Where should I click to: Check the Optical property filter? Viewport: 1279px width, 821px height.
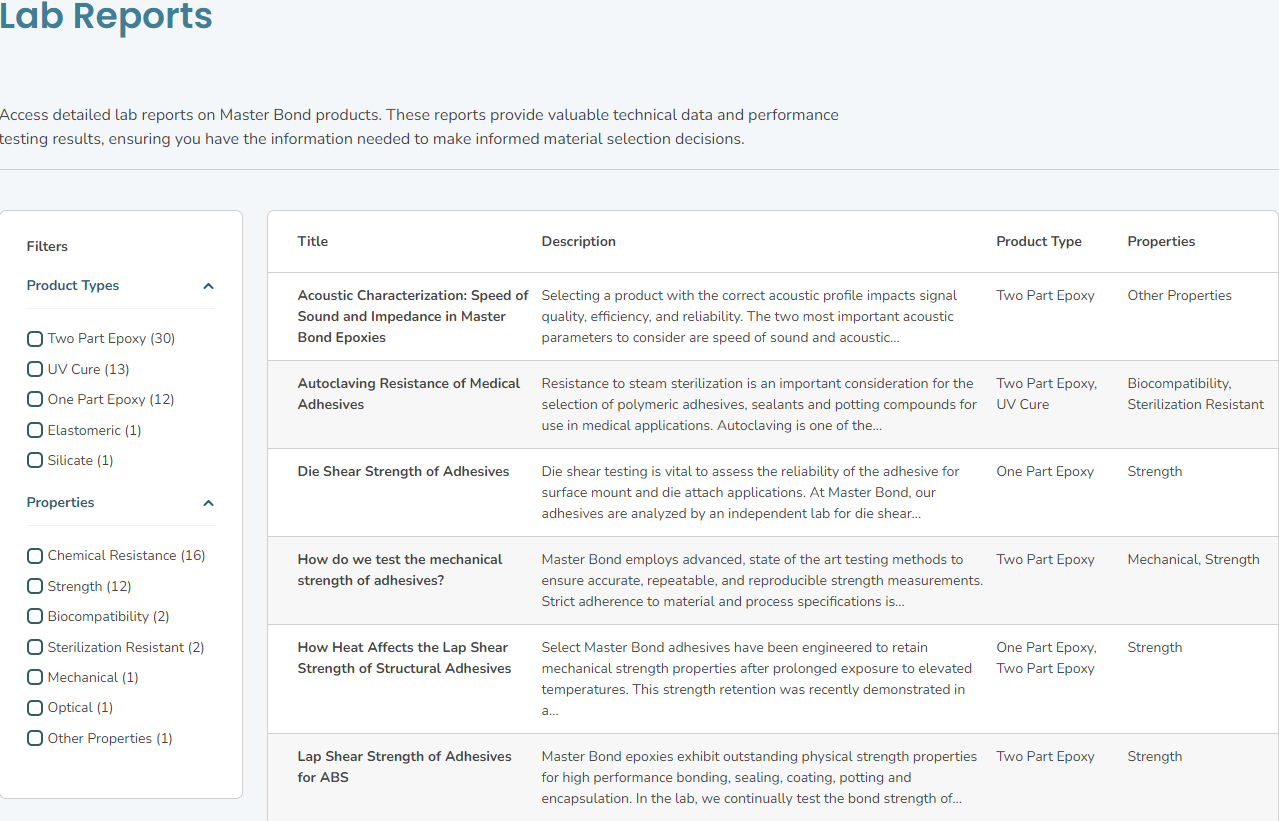pos(35,708)
